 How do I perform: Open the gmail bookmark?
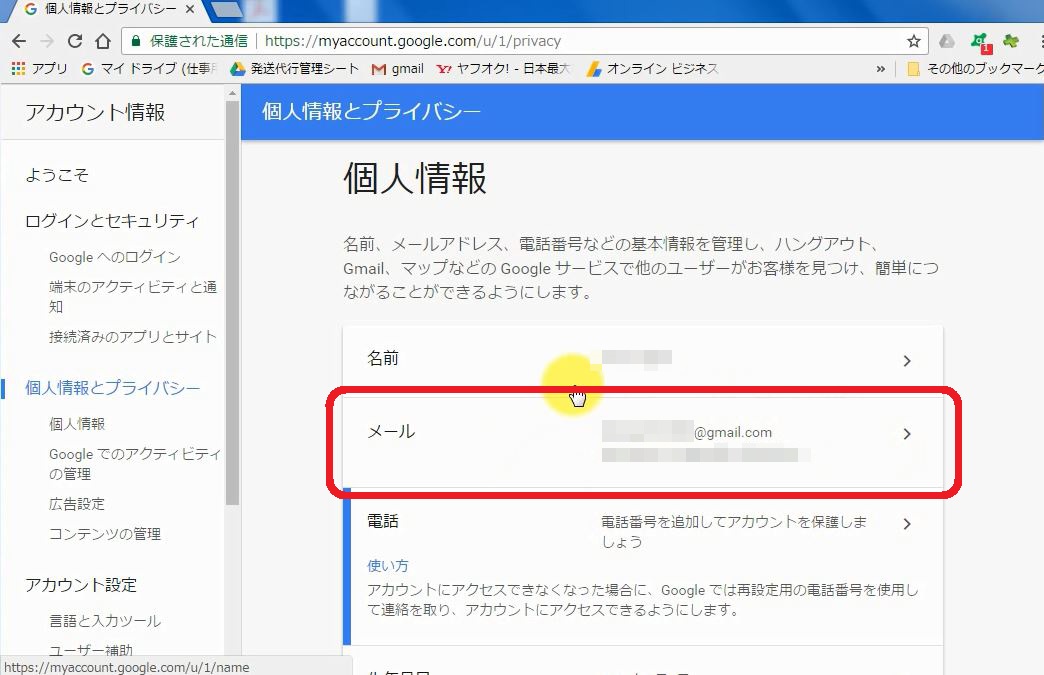(x=397, y=69)
